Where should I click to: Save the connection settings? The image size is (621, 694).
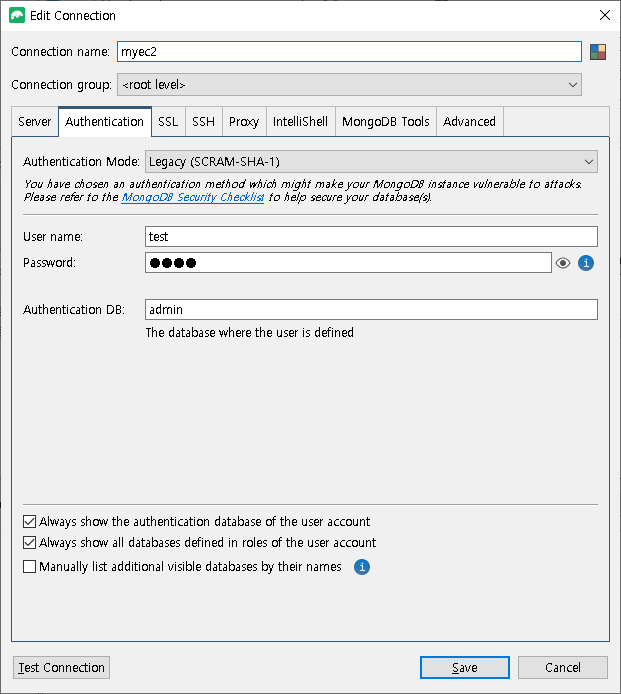tap(465, 667)
